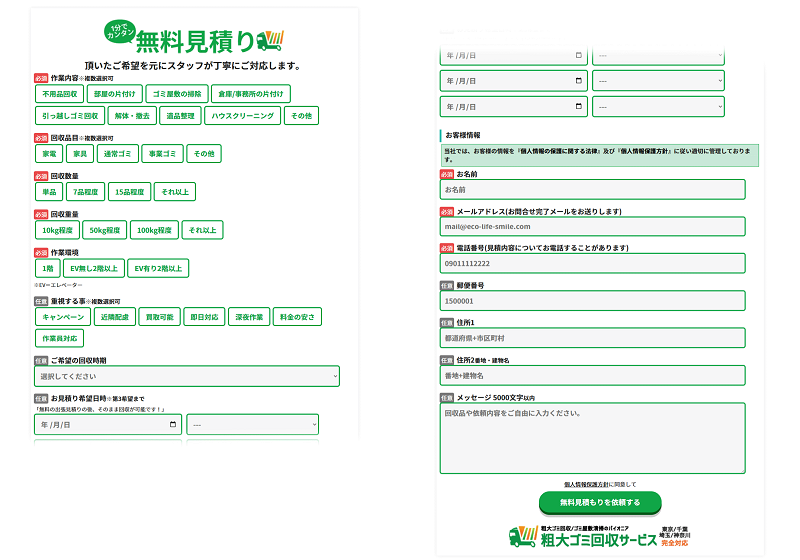Choose それ以上 under 回収数量
800x560 pixels.
click(175, 192)
